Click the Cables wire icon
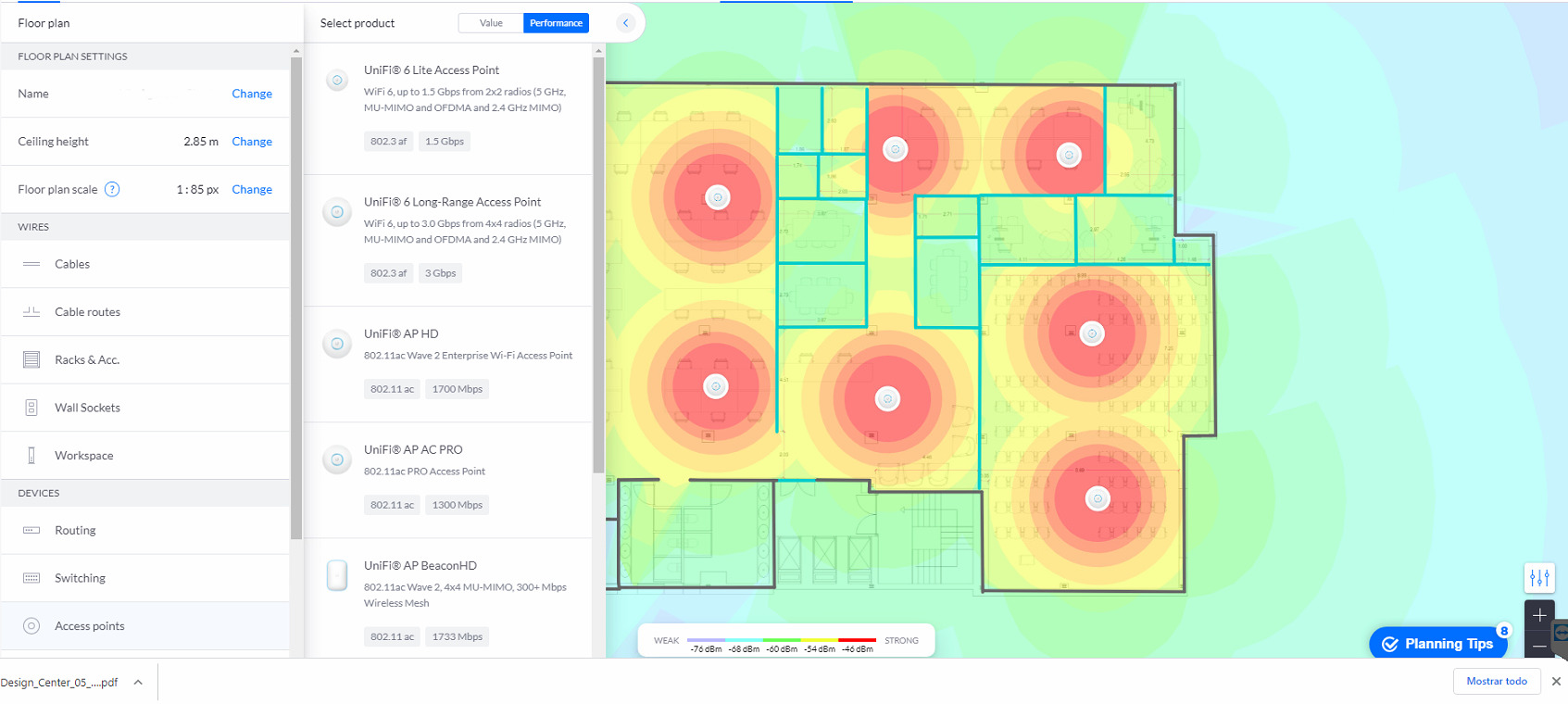 pos(31,264)
